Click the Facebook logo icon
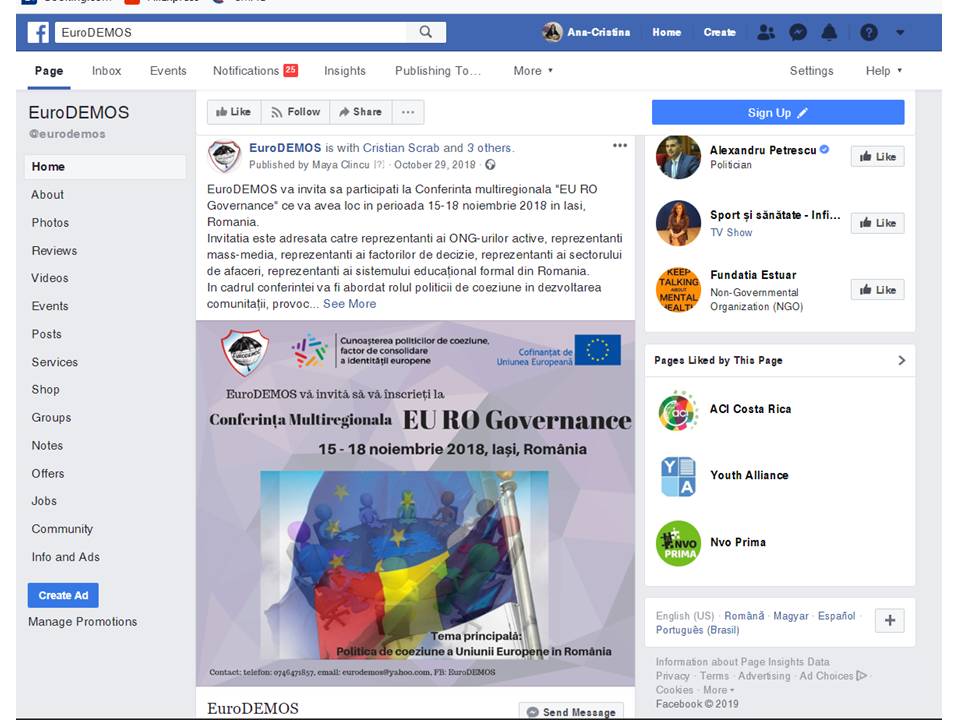 point(38,32)
